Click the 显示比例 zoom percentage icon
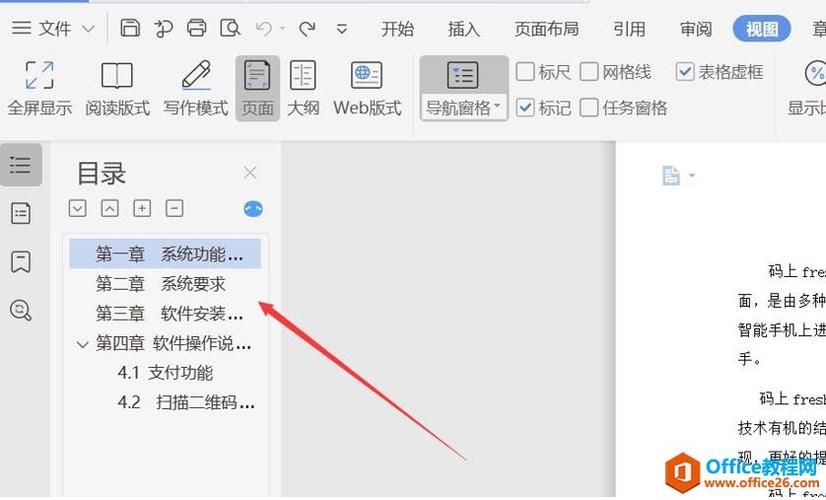Viewport: 826px width, 500px height. point(814,74)
